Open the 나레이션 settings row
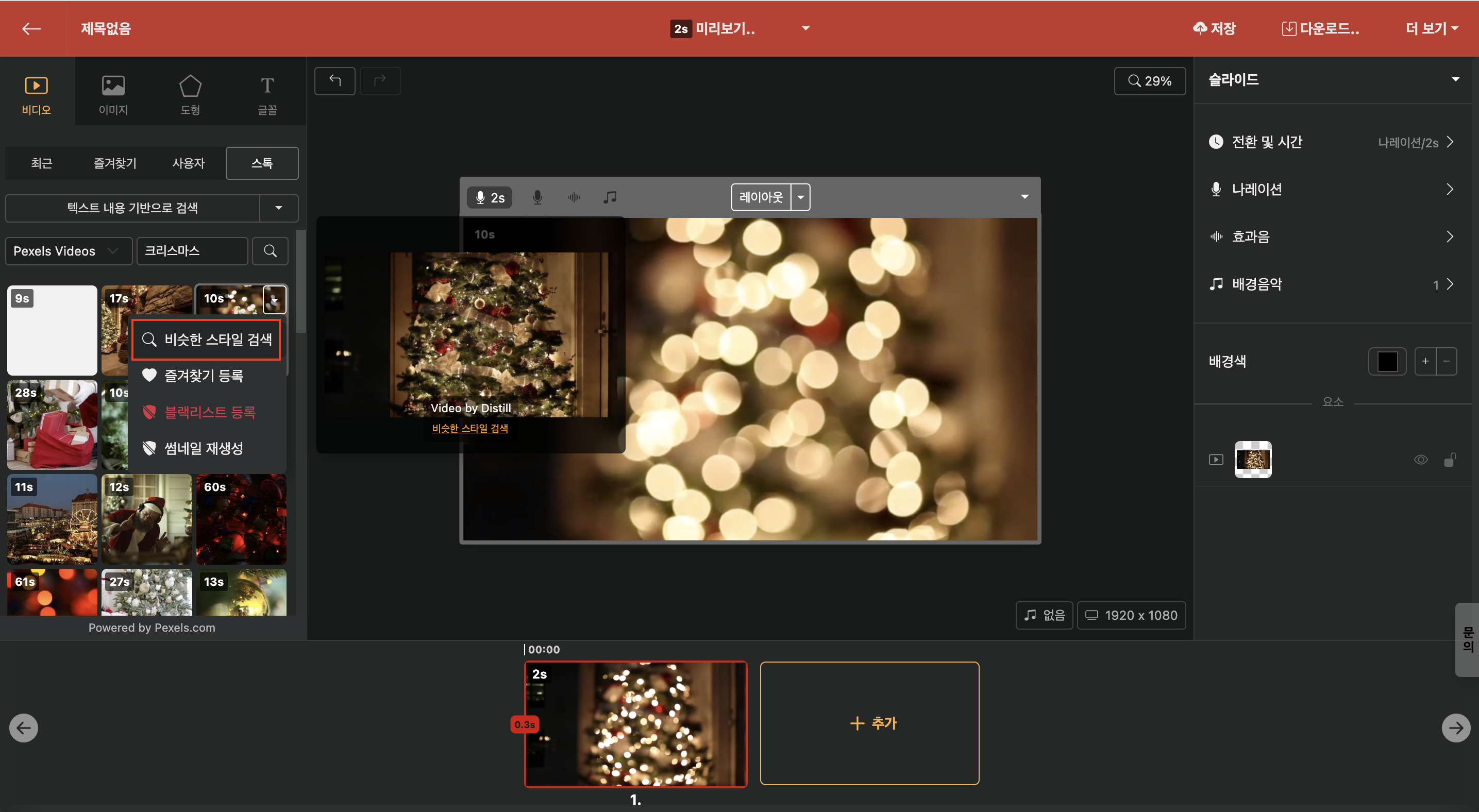This screenshot has height=812, width=1479. click(1332, 190)
